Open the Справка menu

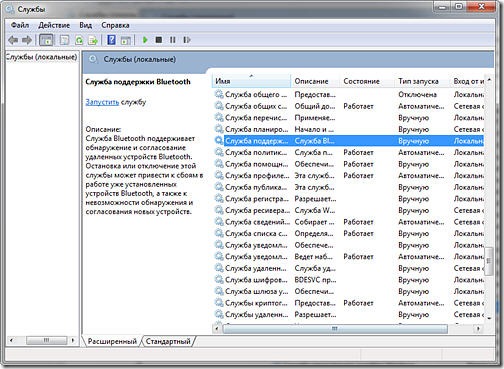click(115, 25)
